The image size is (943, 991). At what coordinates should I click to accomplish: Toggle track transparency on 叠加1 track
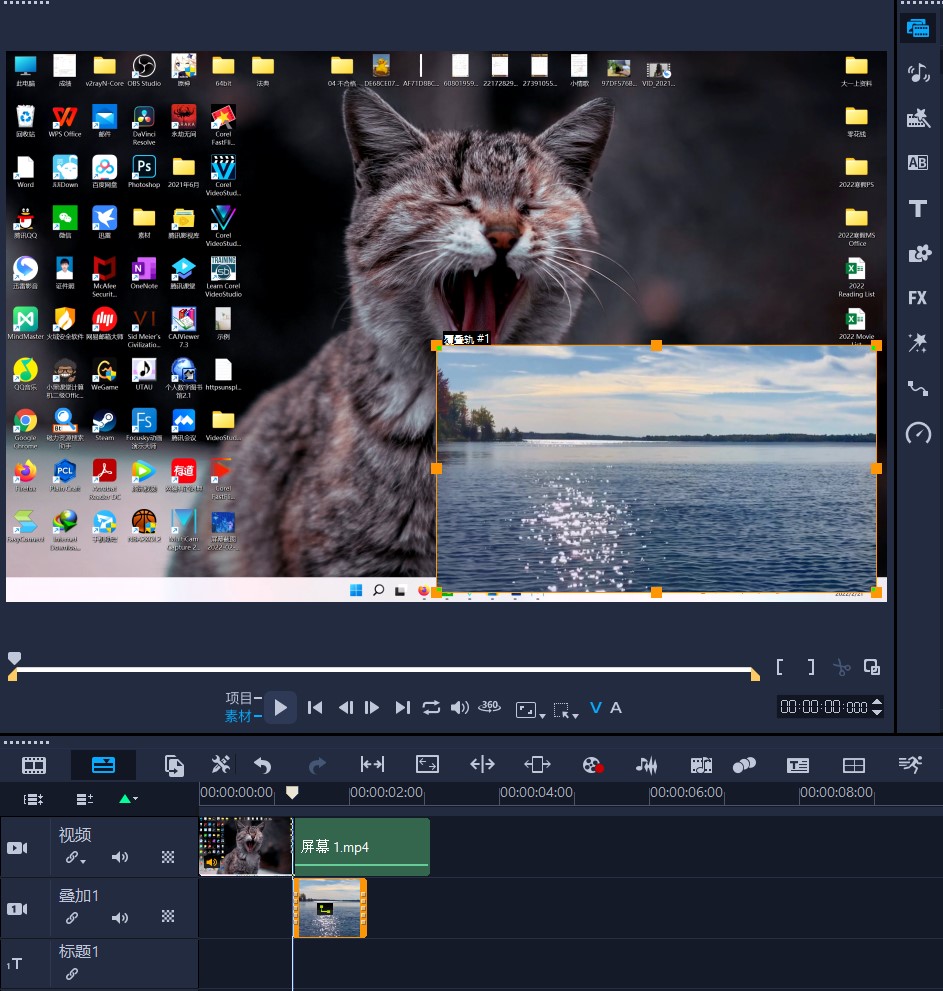point(167,916)
